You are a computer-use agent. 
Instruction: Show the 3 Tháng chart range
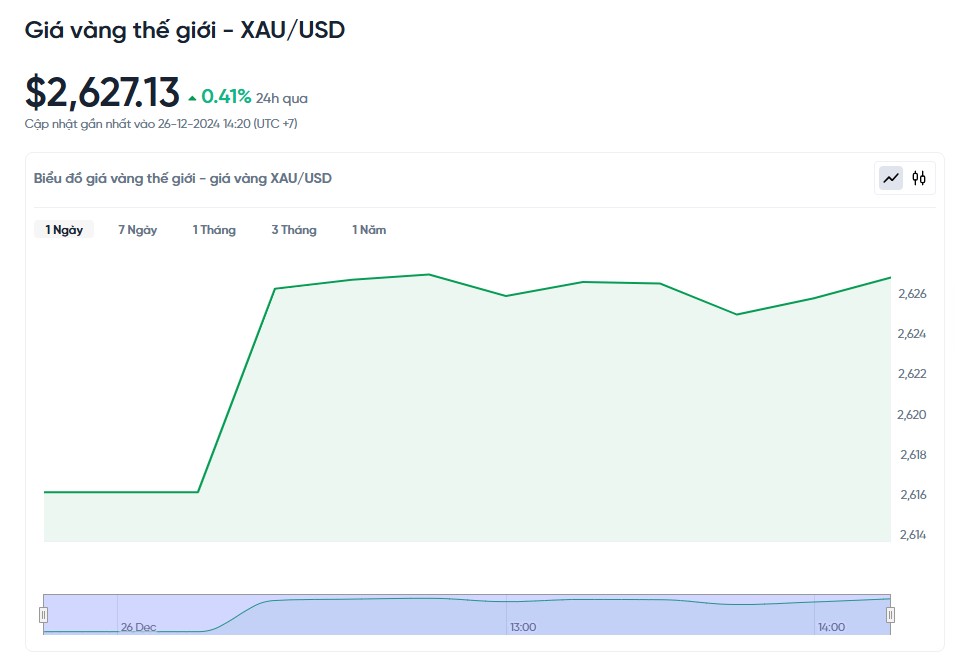(x=293, y=230)
